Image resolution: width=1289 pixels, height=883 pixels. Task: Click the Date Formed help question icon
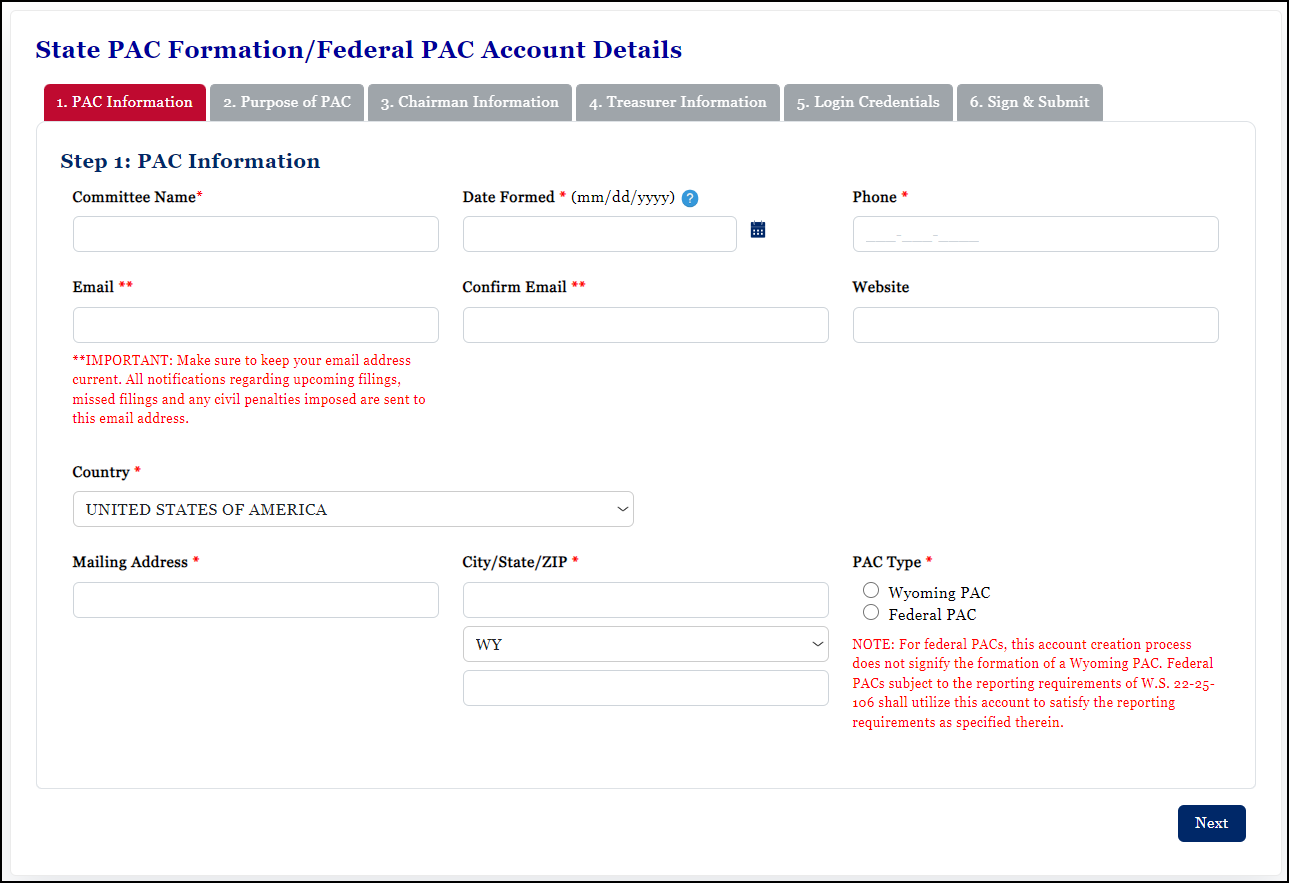(x=689, y=198)
